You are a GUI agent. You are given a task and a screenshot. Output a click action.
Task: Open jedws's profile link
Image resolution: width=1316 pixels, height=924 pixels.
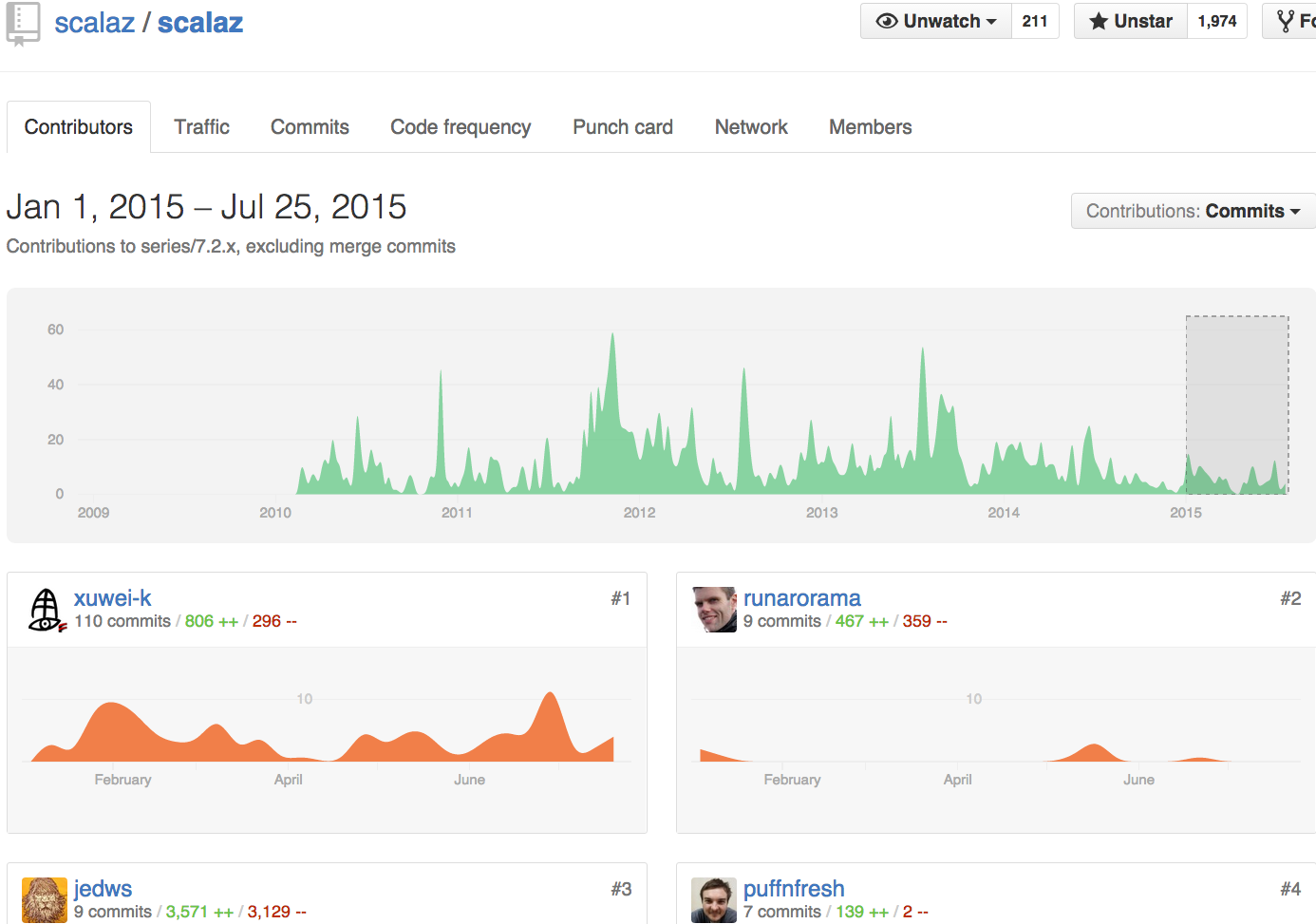[x=103, y=889]
